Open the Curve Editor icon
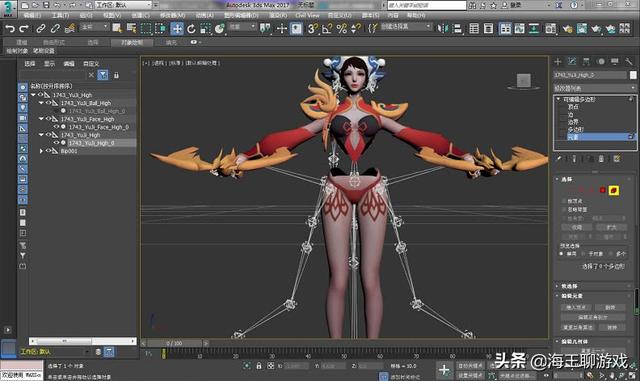This screenshot has width=640, height=381. click(519, 29)
